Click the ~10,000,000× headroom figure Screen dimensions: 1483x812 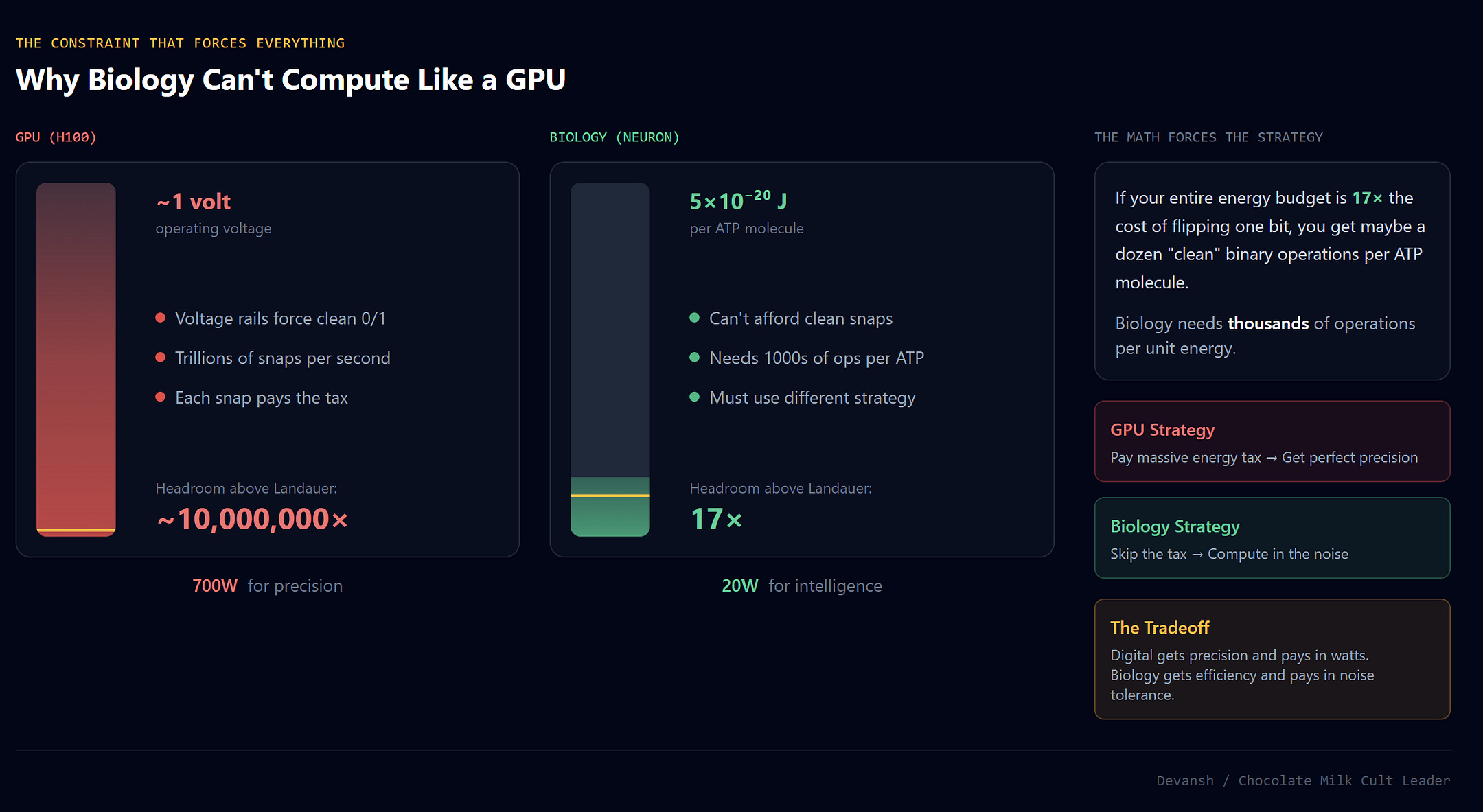[252, 519]
